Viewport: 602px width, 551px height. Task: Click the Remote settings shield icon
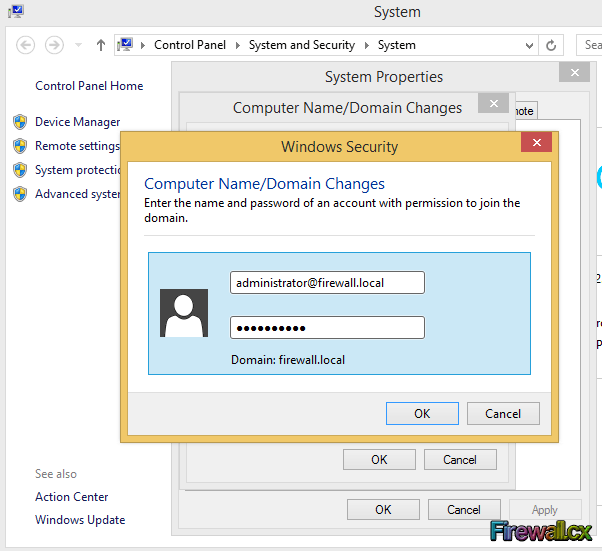pyautogui.click(x=20, y=146)
